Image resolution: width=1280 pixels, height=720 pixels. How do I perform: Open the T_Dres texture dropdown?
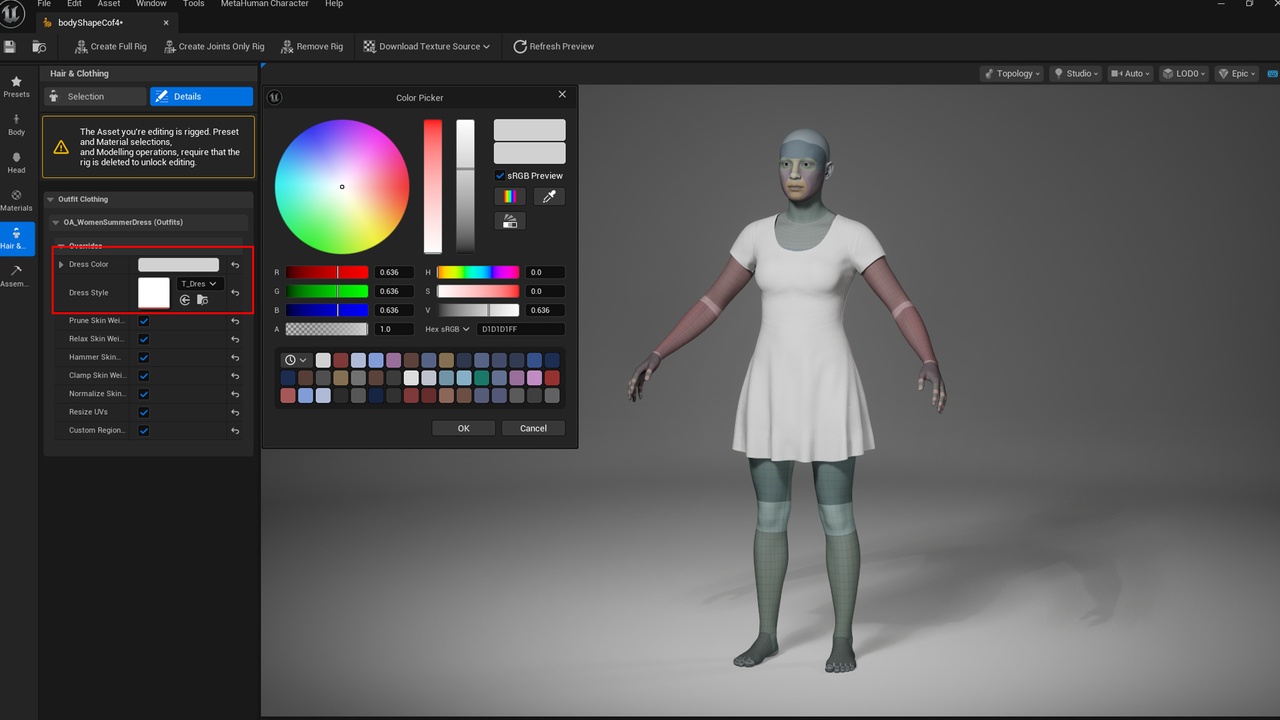click(199, 284)
